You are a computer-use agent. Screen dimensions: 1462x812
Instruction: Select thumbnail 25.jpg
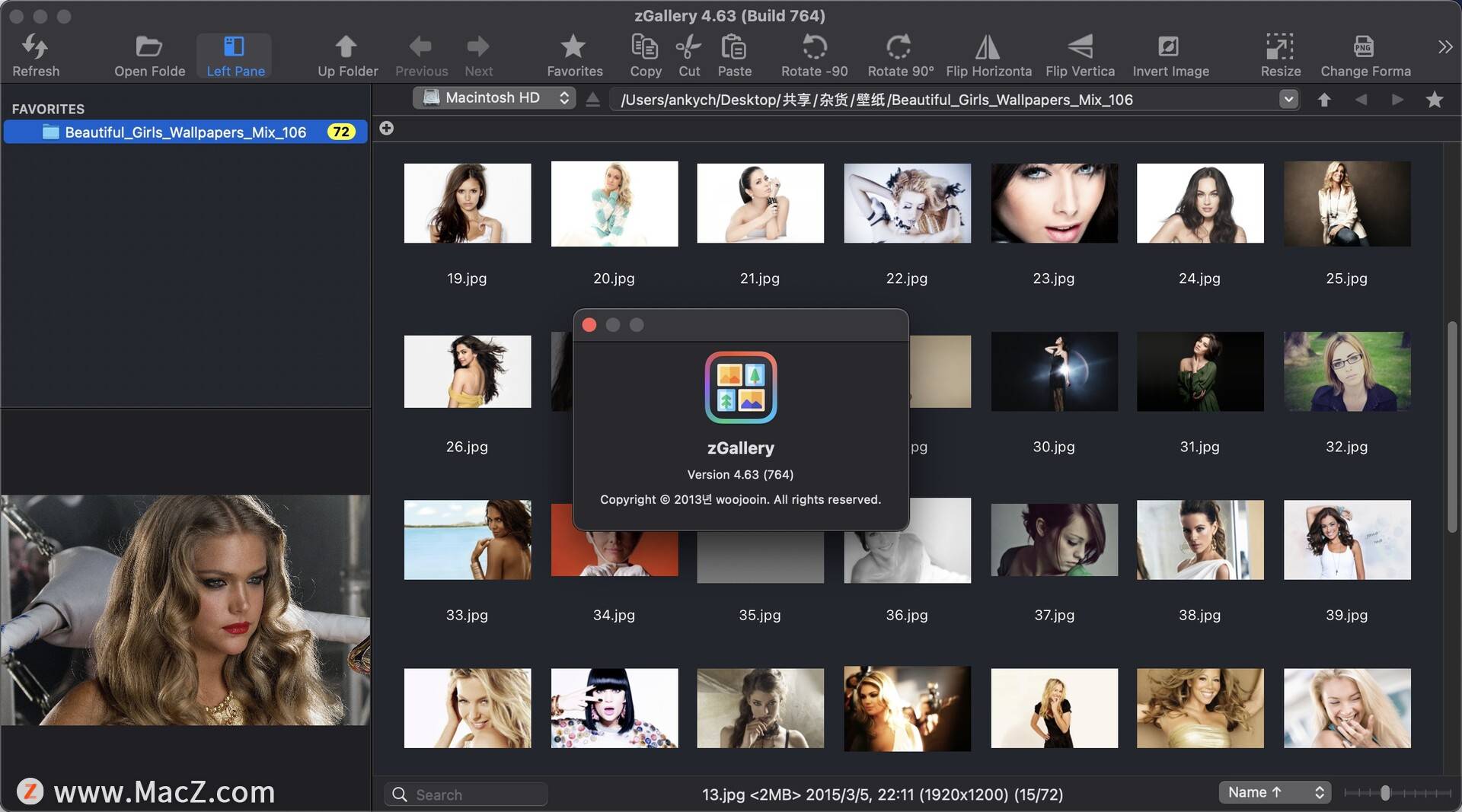coord(1348,203)
